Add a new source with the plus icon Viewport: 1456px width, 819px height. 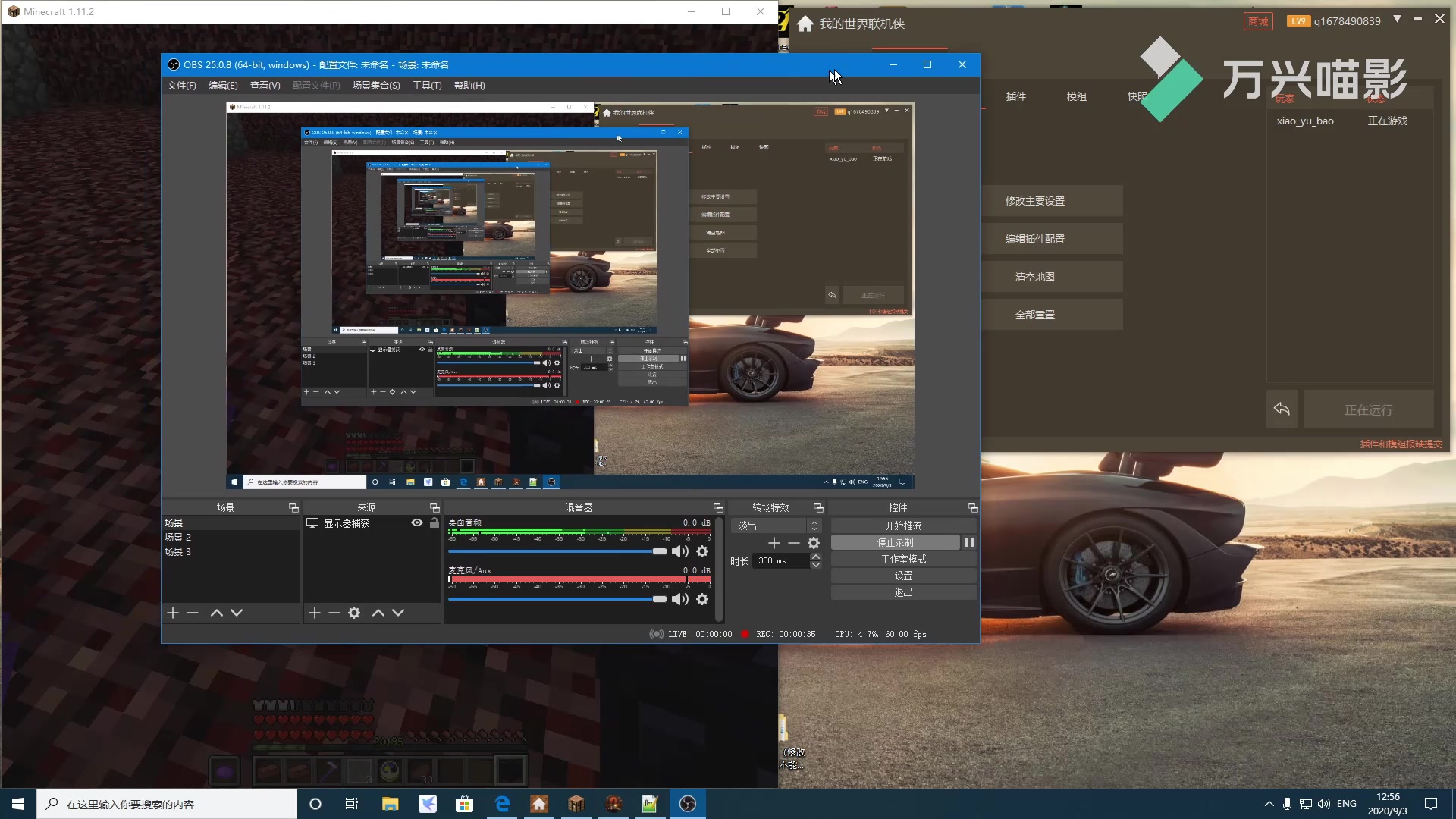[x=315, y=613]
